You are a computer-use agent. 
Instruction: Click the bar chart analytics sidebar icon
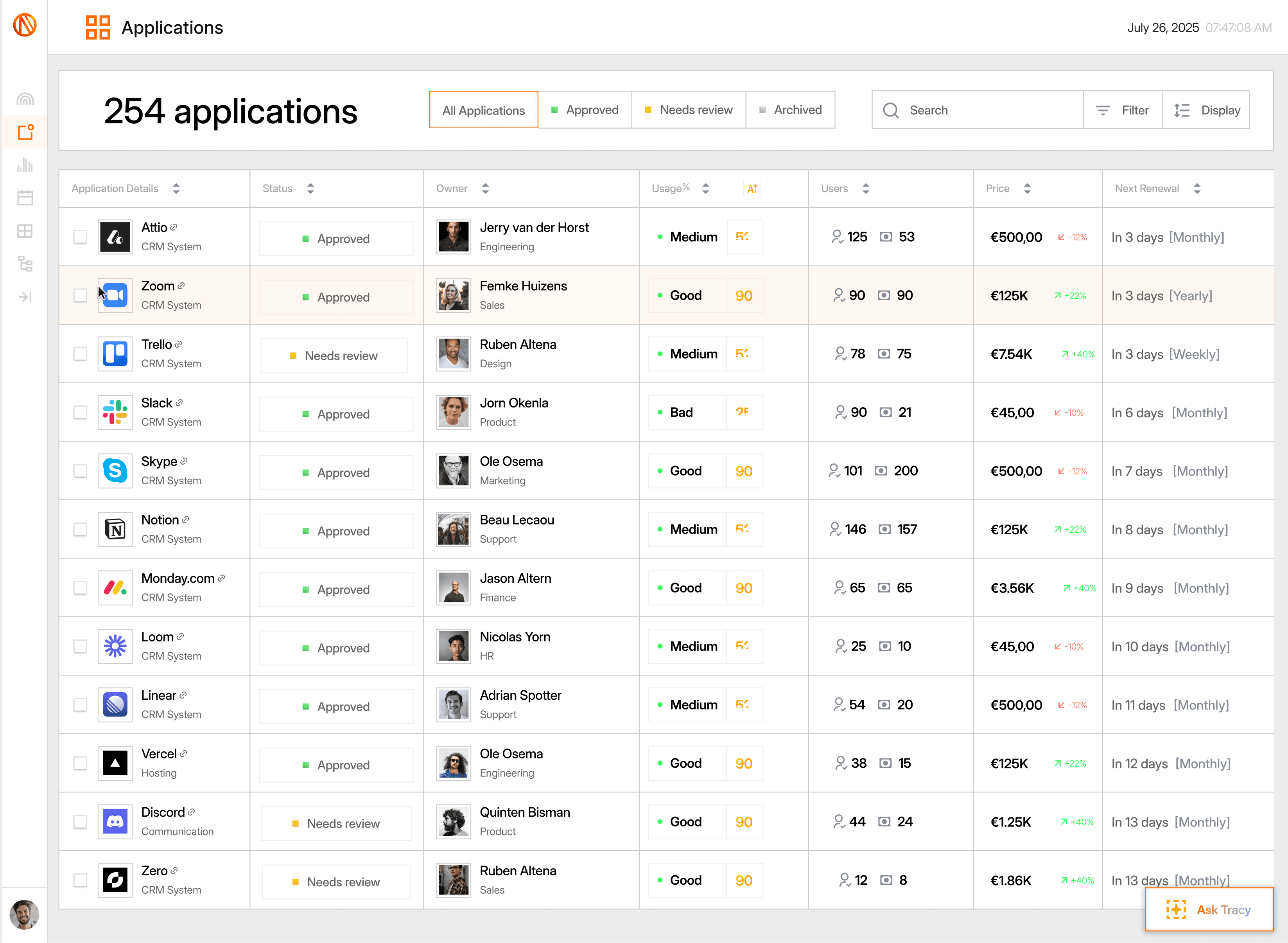25,165
